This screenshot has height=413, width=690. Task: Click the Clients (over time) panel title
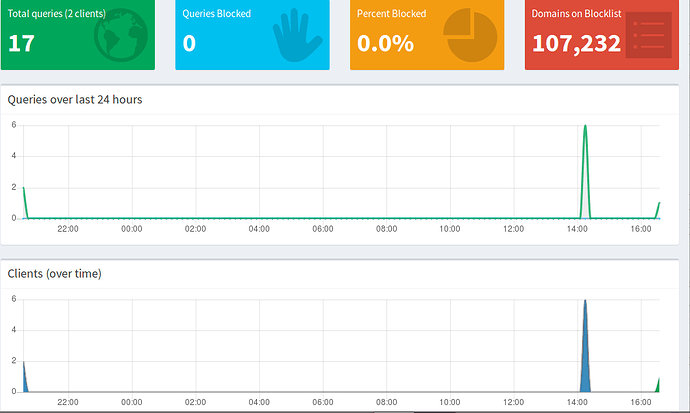click(54, 273)
